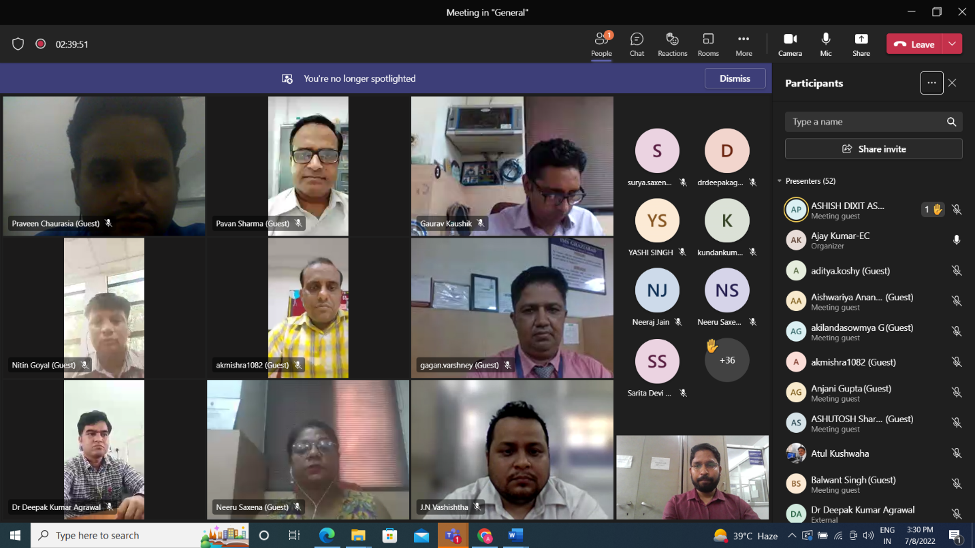Open breakout Rooms
The width and height of the screenshot is (977, 550).
point(708,43)
